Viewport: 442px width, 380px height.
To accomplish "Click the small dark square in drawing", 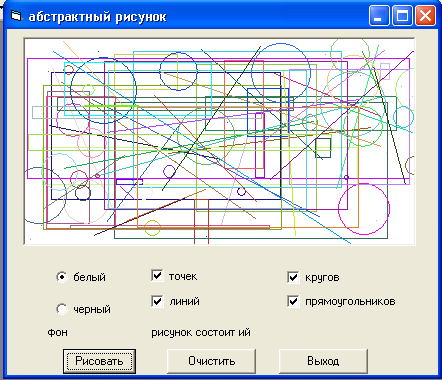I will click(x=323, y=148).
